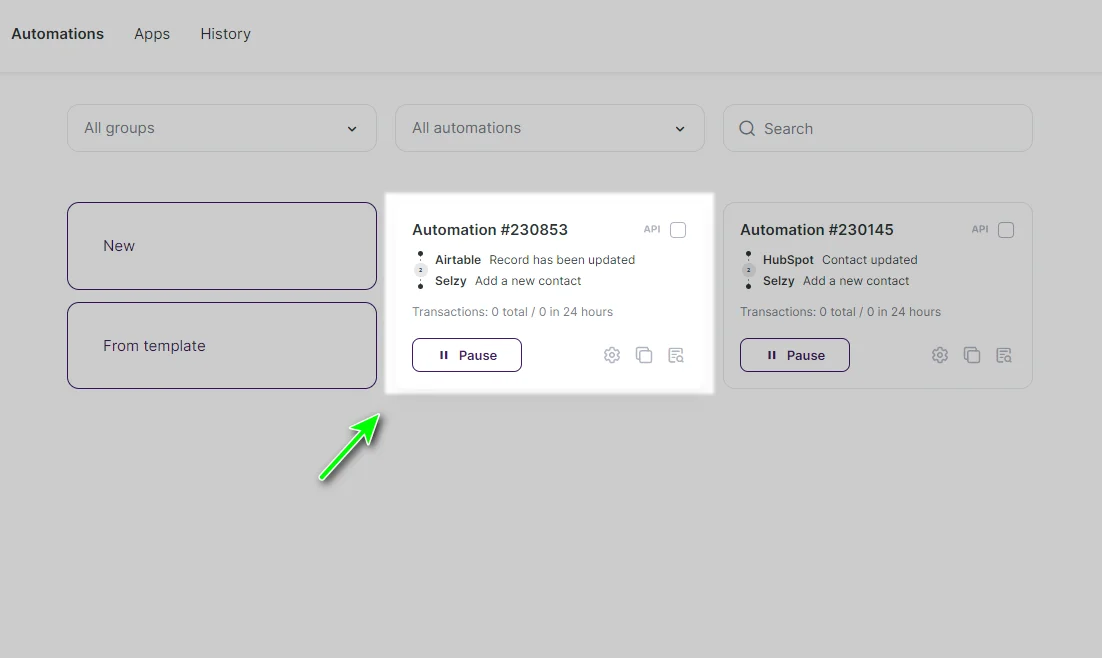Open the All automations dropdown

click(549, 128)
